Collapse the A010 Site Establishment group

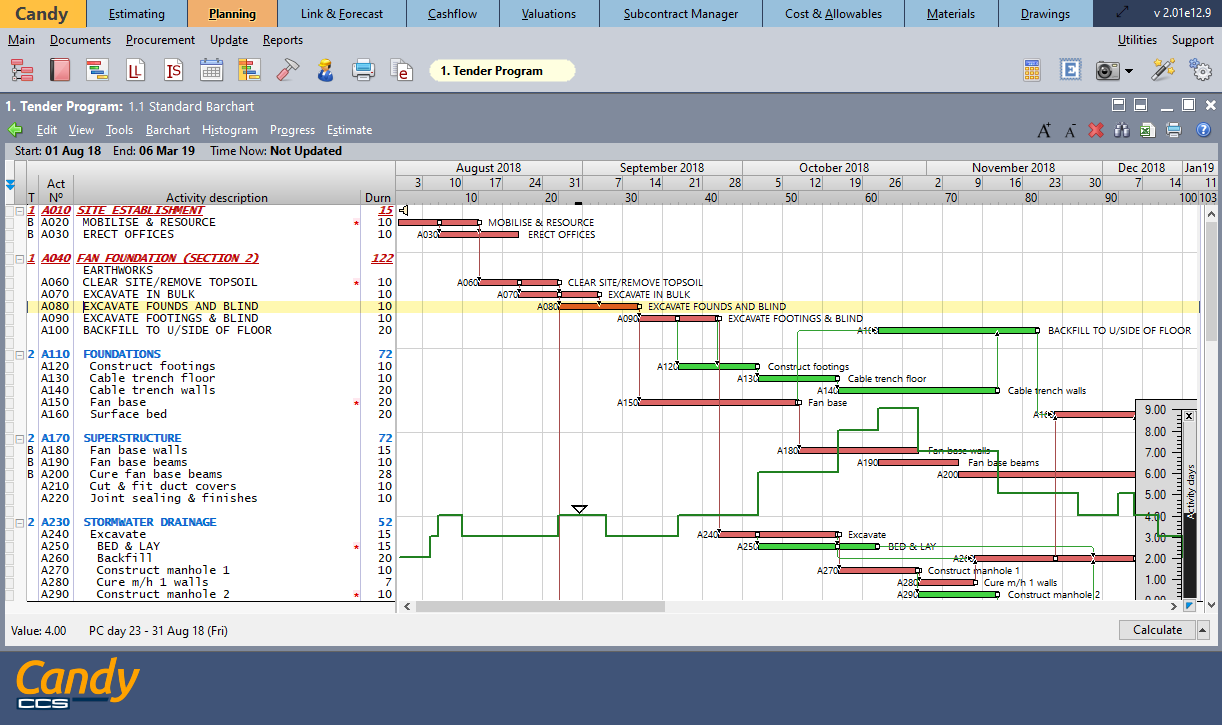coord(20,210)
